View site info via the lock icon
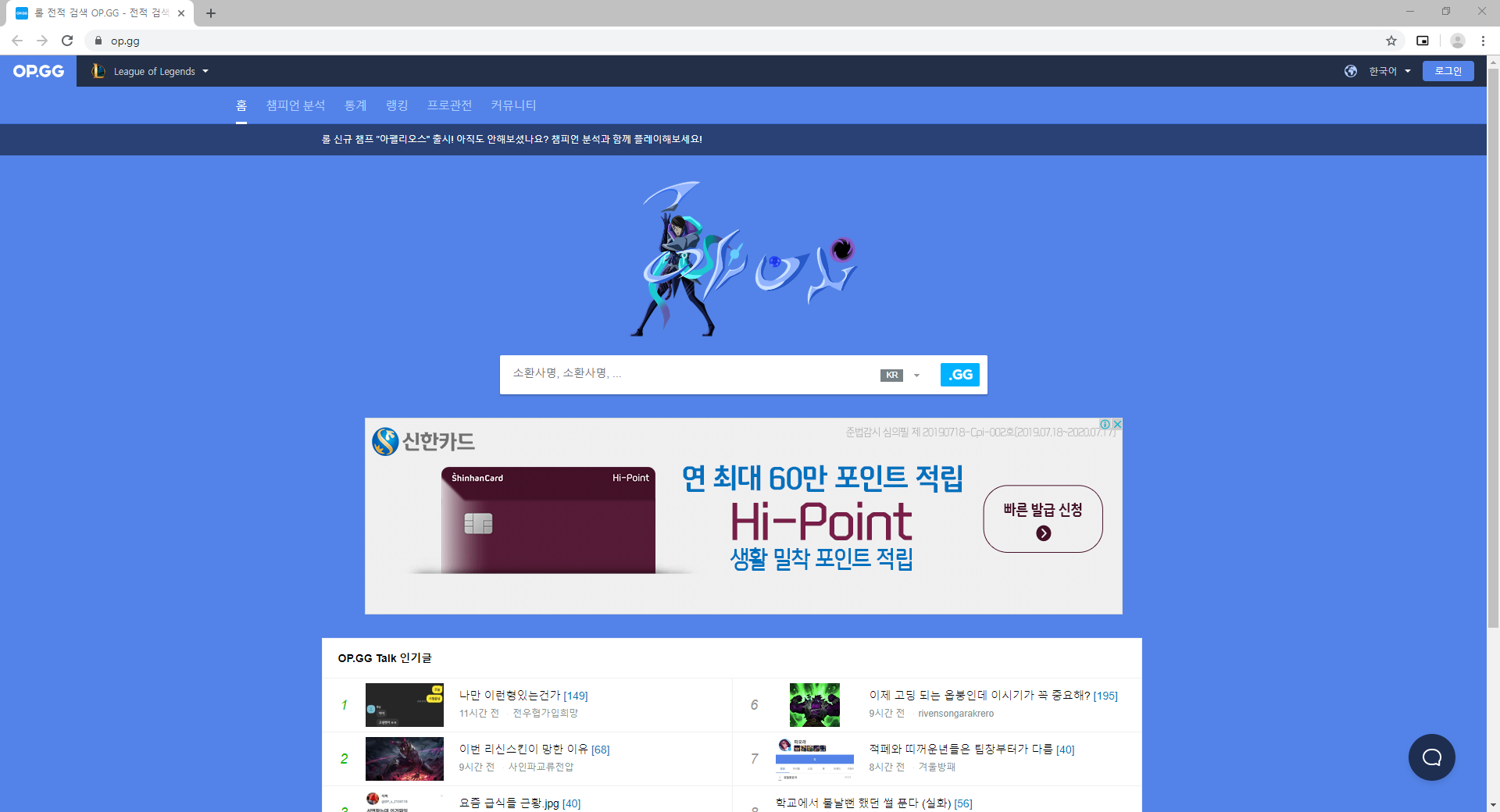 [x=98, y=41]
